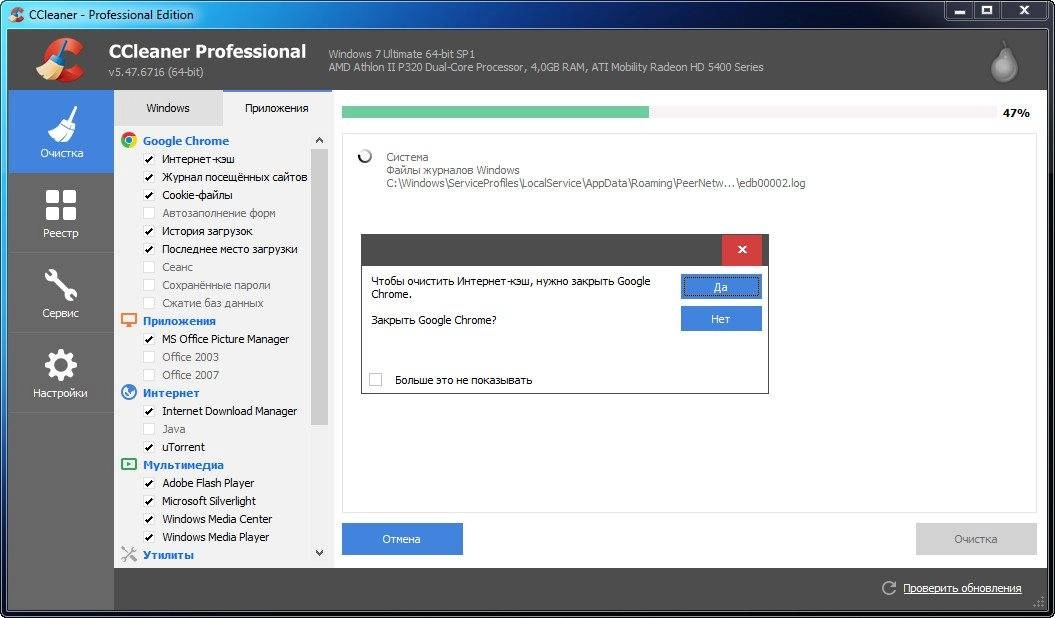Toggle История загрузок checkbox
This screenshot has height=618, width=1055.
click(x=149, y=231)
